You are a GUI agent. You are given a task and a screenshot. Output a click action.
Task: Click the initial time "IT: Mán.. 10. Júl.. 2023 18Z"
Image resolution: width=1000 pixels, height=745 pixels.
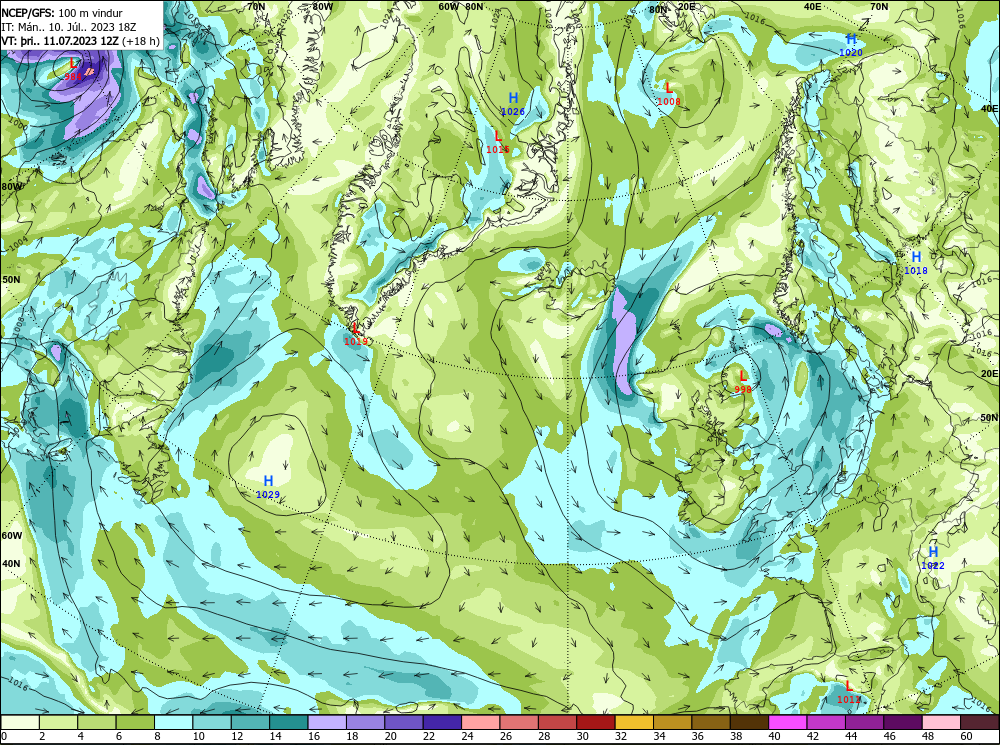69,27
